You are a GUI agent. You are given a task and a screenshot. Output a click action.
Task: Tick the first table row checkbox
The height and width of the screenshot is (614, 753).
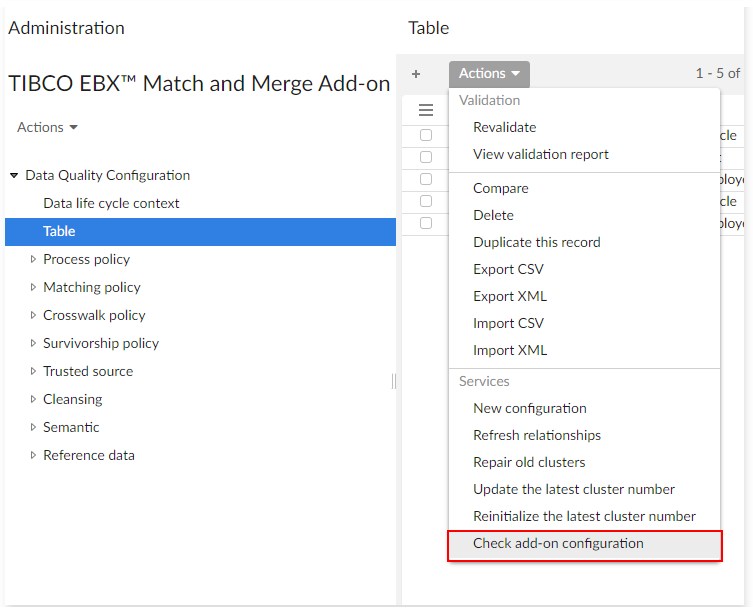(426, 135)
